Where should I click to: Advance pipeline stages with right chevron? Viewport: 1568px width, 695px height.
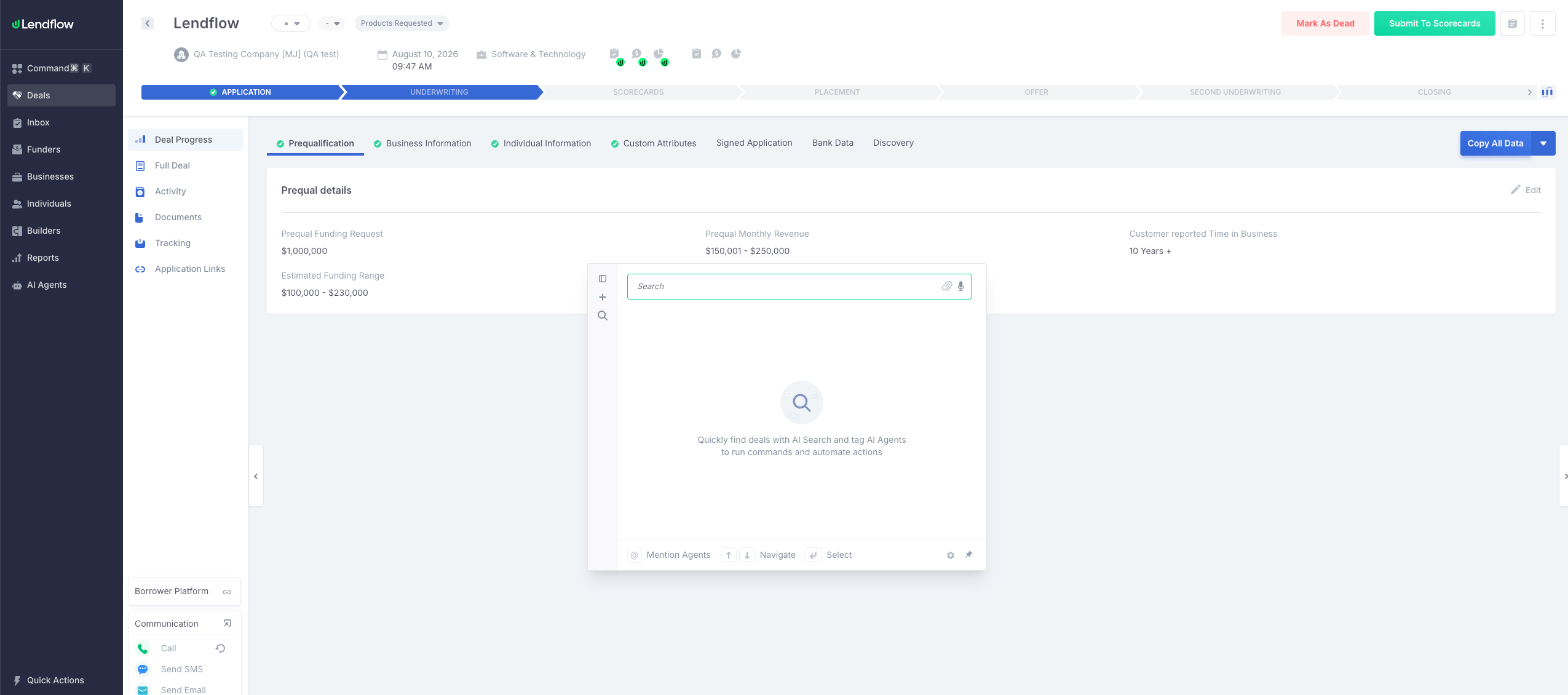point(1530,92)
